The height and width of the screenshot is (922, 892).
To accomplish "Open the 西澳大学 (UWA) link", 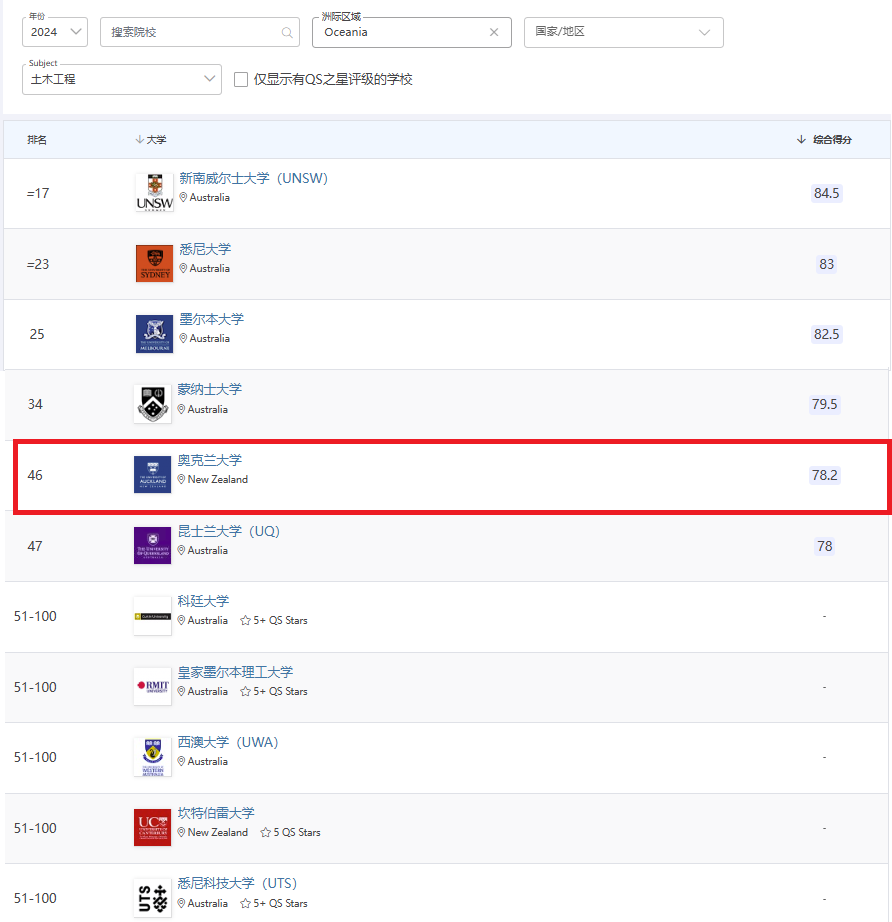I will coord(228,742).
